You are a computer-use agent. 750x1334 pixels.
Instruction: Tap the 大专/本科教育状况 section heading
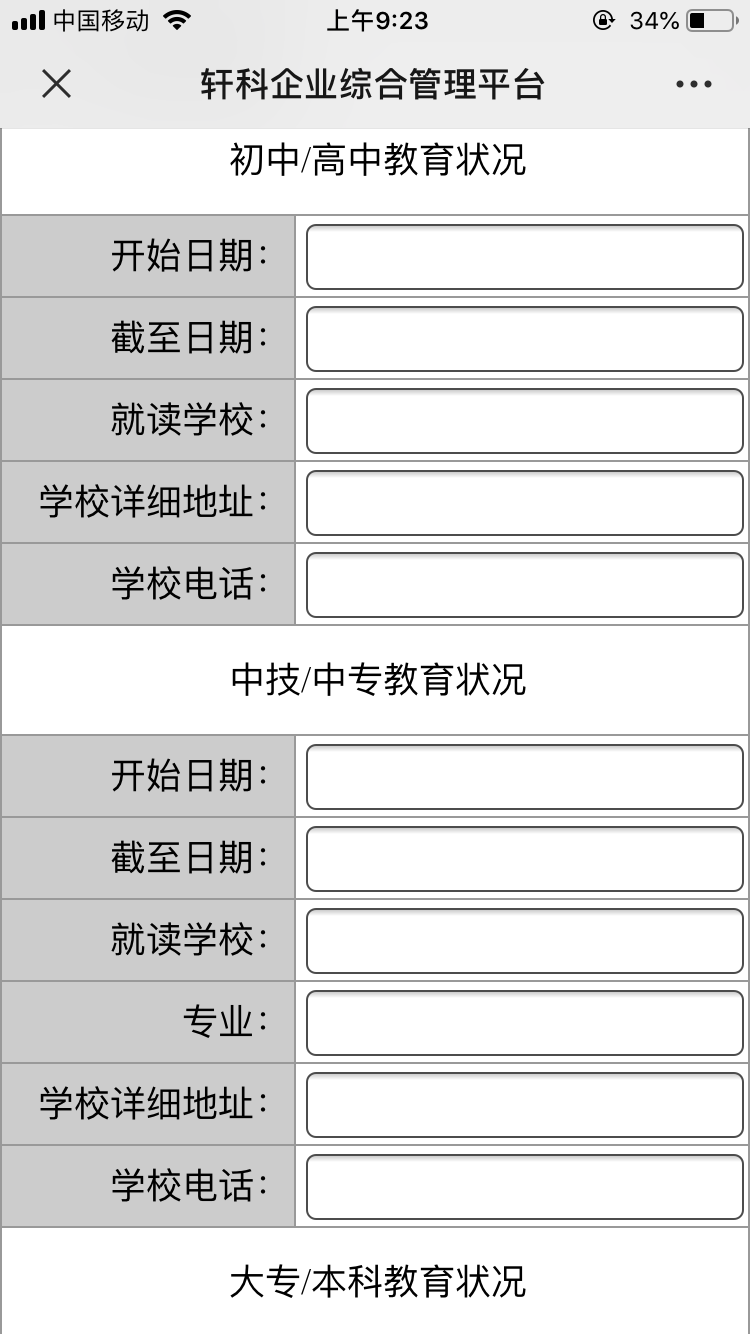tap(378, 1282)
